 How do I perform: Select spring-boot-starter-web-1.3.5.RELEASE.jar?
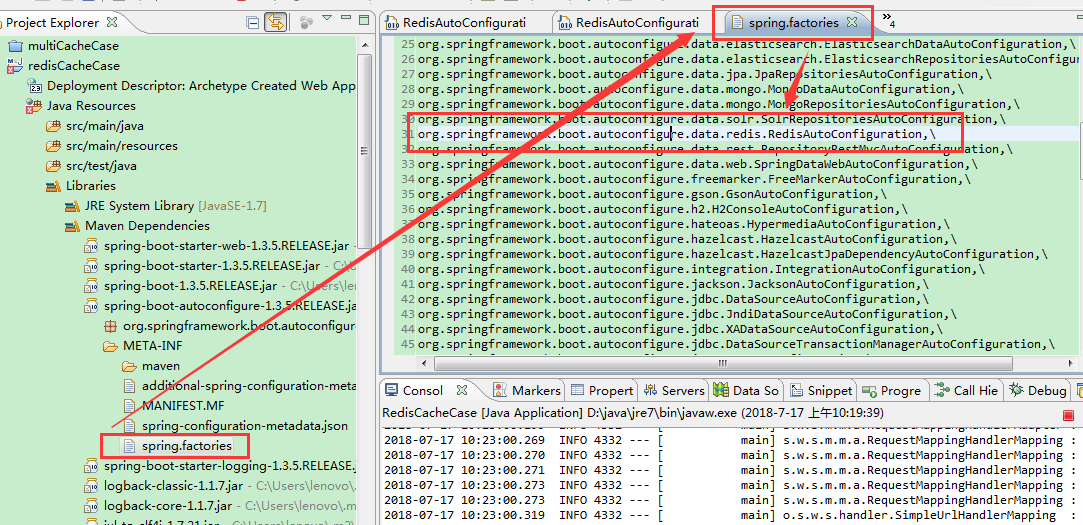[x=227, y=246]
